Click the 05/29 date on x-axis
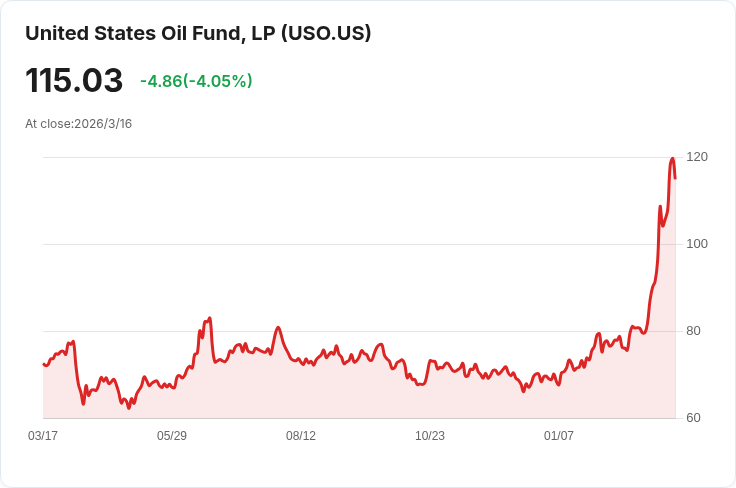 pos(172,436)
